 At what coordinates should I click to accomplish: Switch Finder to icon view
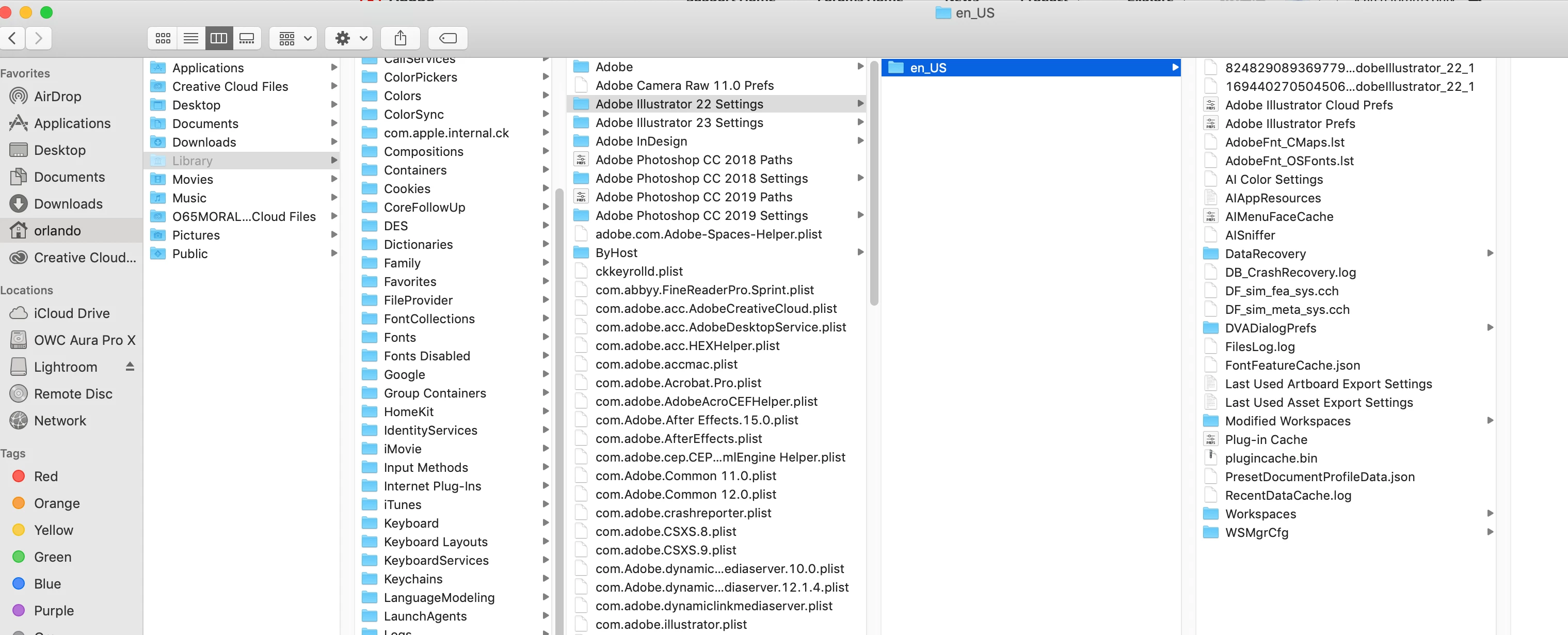[x=163, y=38]
